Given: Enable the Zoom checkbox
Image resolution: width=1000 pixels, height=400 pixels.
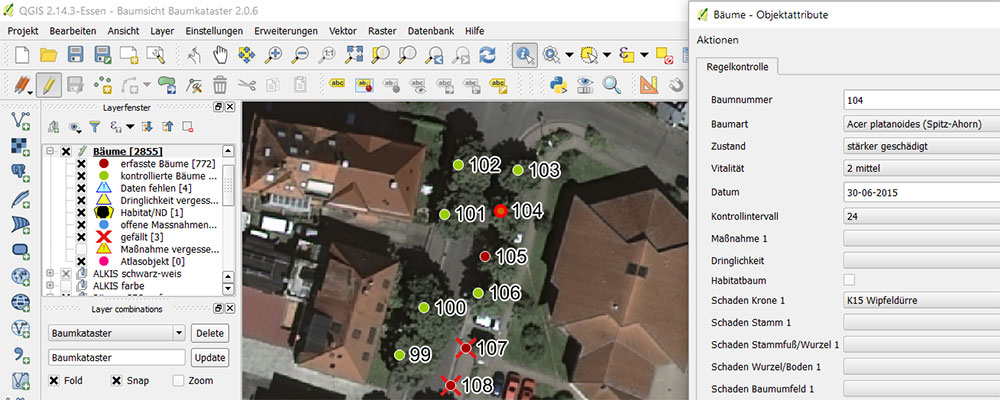Looking at the screenshot, I should point(179,381).
